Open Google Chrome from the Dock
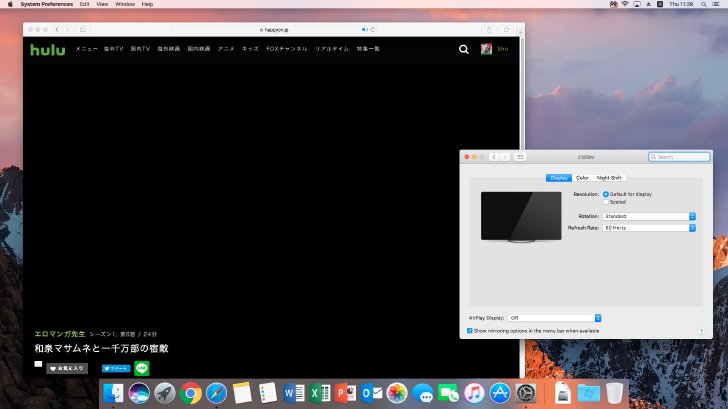This screenshot has width=728, height=409. tap(191, 393)
